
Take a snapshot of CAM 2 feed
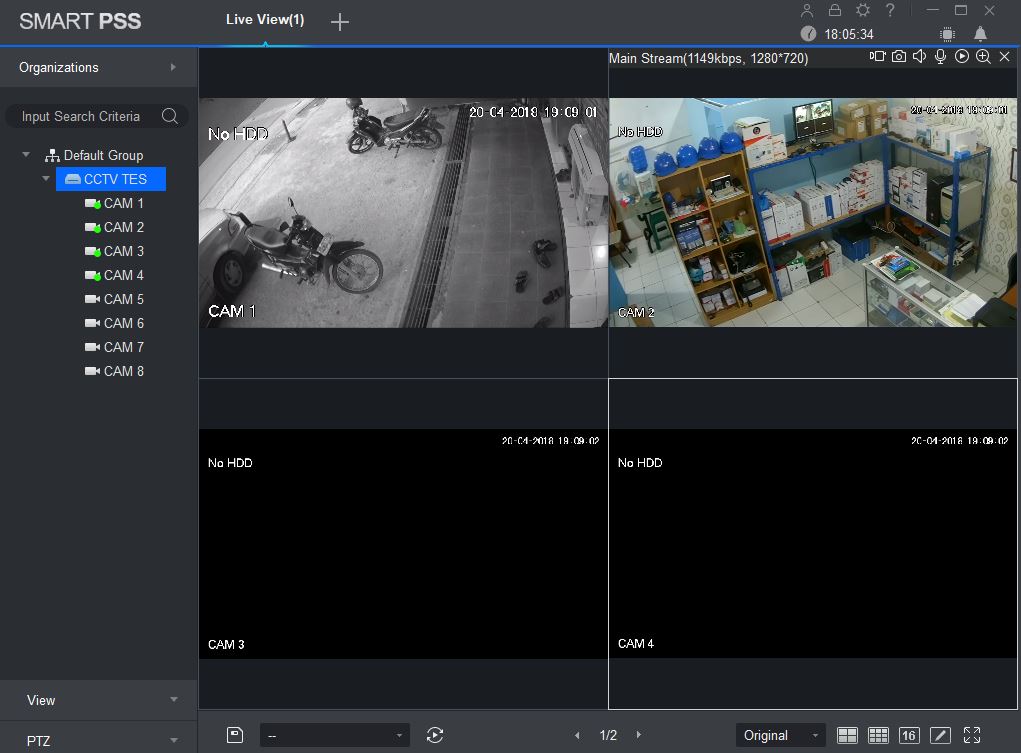click(x=899, y=57)
